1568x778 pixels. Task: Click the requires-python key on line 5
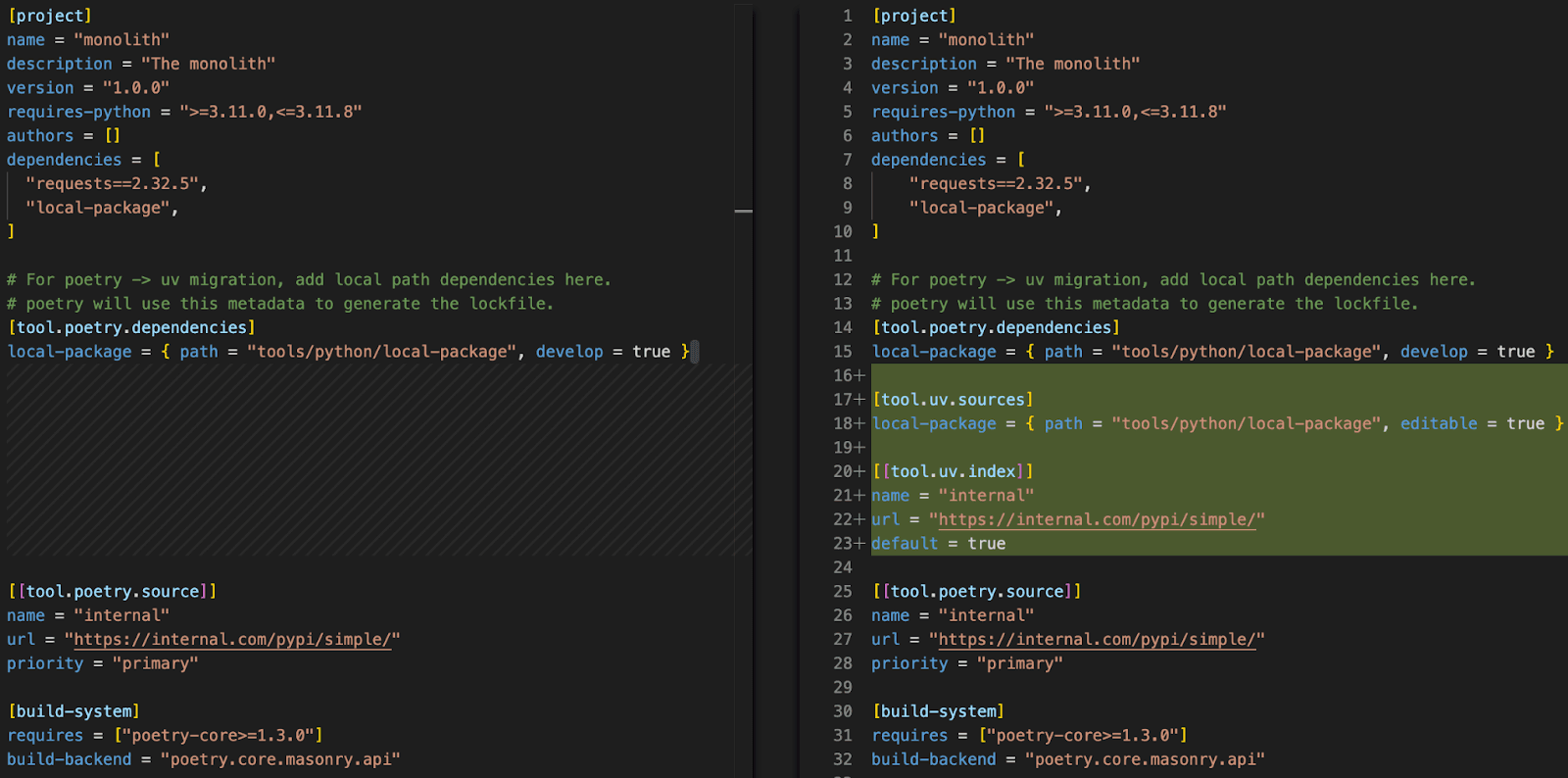tap(943, 112)
